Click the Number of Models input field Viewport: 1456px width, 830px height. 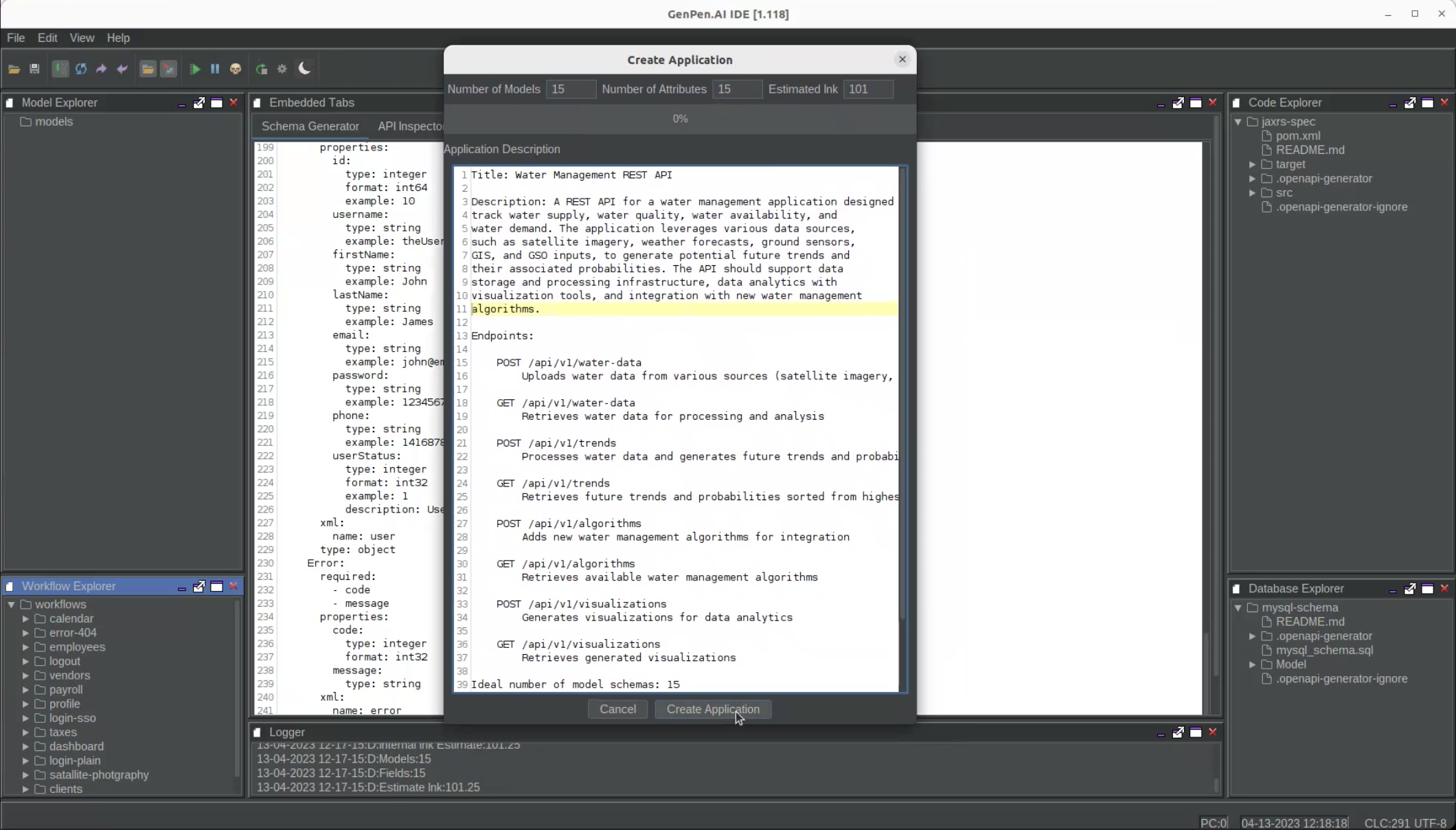[571, 89]
